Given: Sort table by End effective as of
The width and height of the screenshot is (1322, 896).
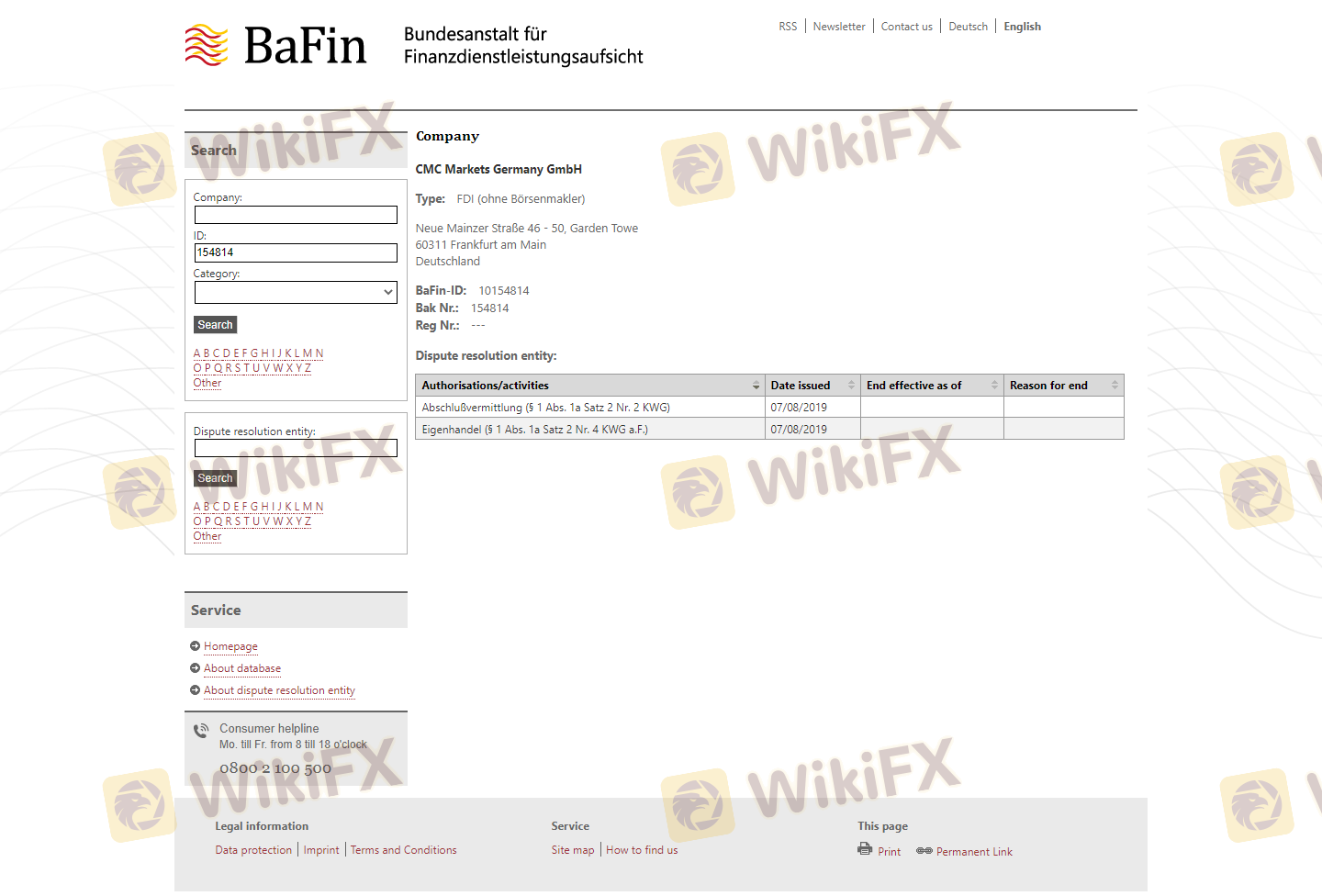Looking at the screenshot, I should click(994, 386).
